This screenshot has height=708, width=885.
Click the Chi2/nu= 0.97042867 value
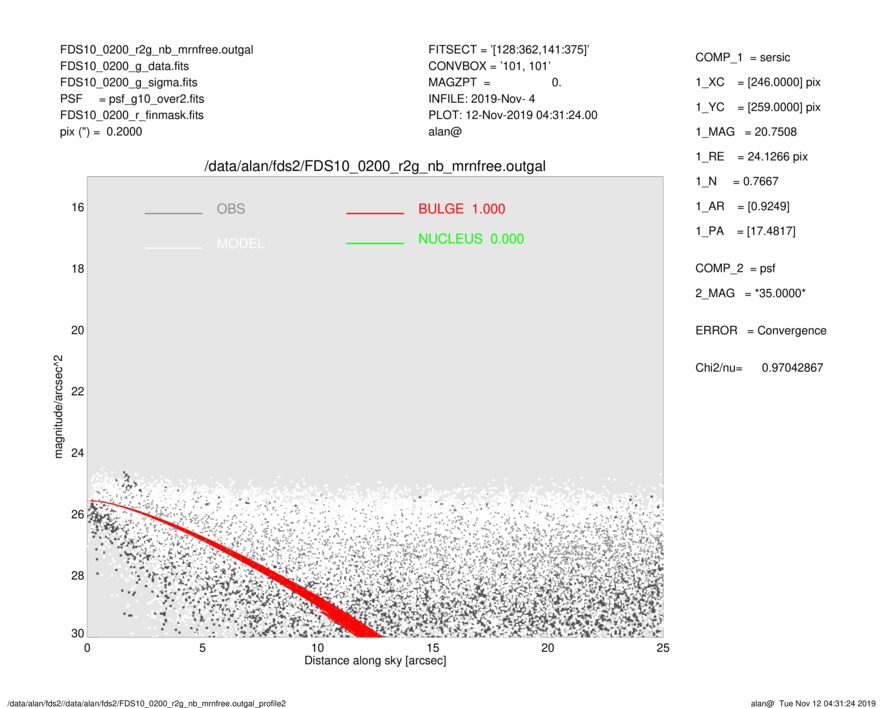[759, 368]
